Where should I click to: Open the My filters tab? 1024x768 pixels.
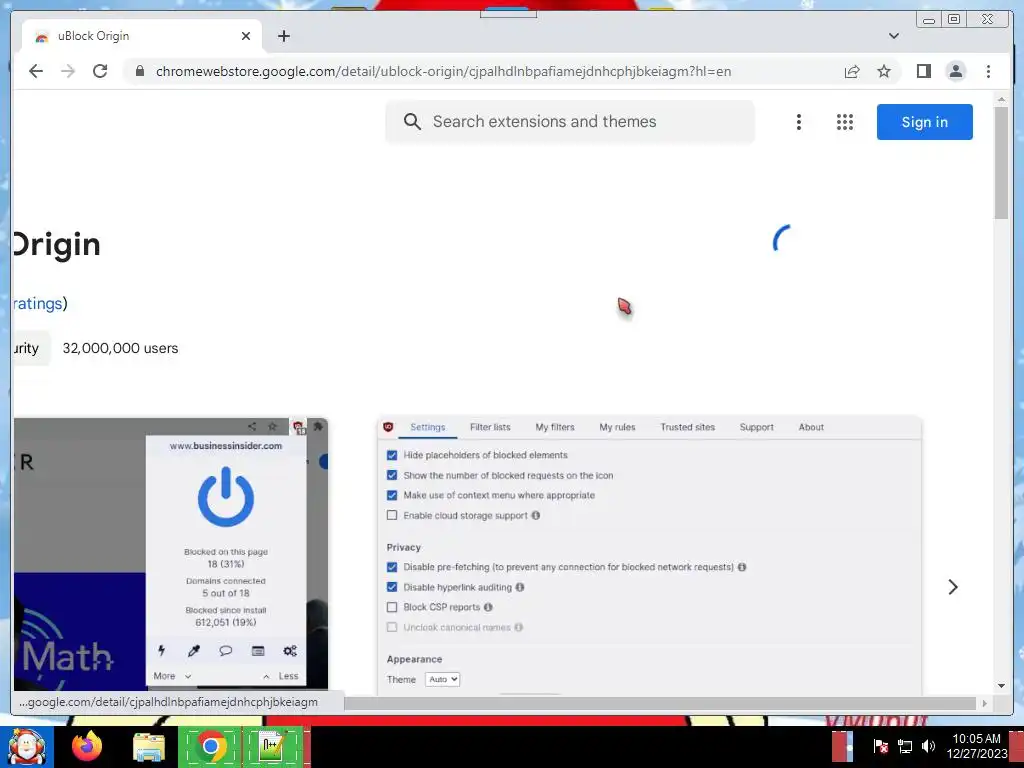pos(554,427)
